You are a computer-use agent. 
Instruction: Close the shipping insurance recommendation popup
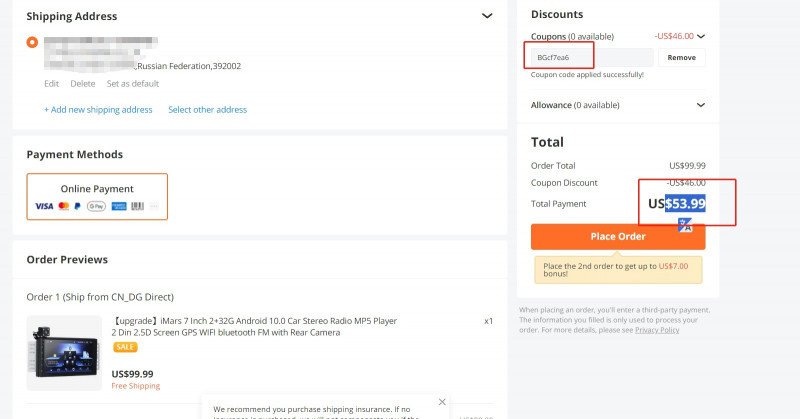pyautogui.click(x=442, y=402)
